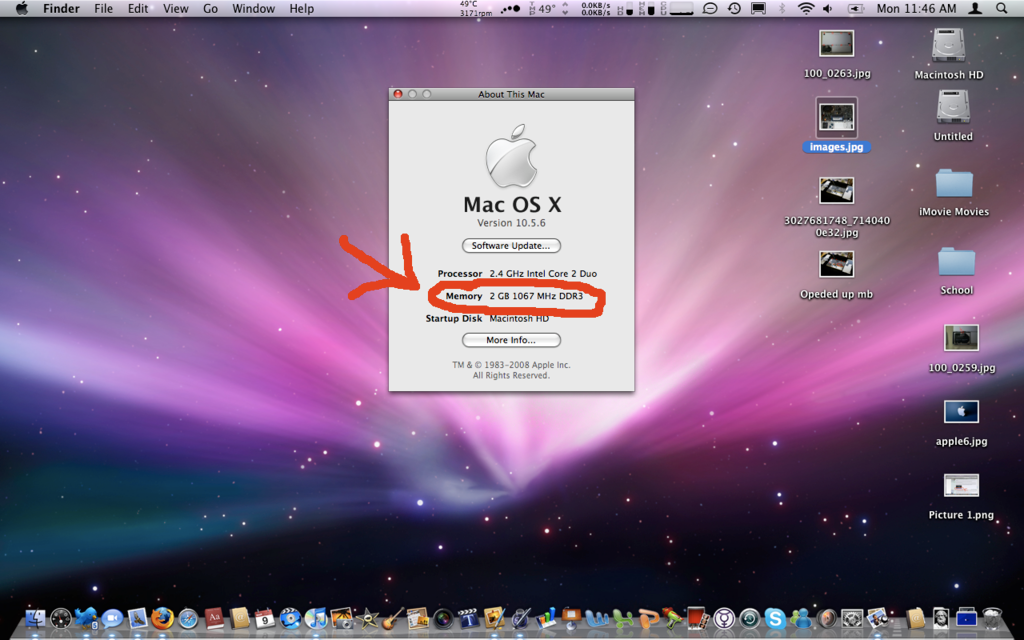
Task: Open the Help menu
Action: point(302,8)
